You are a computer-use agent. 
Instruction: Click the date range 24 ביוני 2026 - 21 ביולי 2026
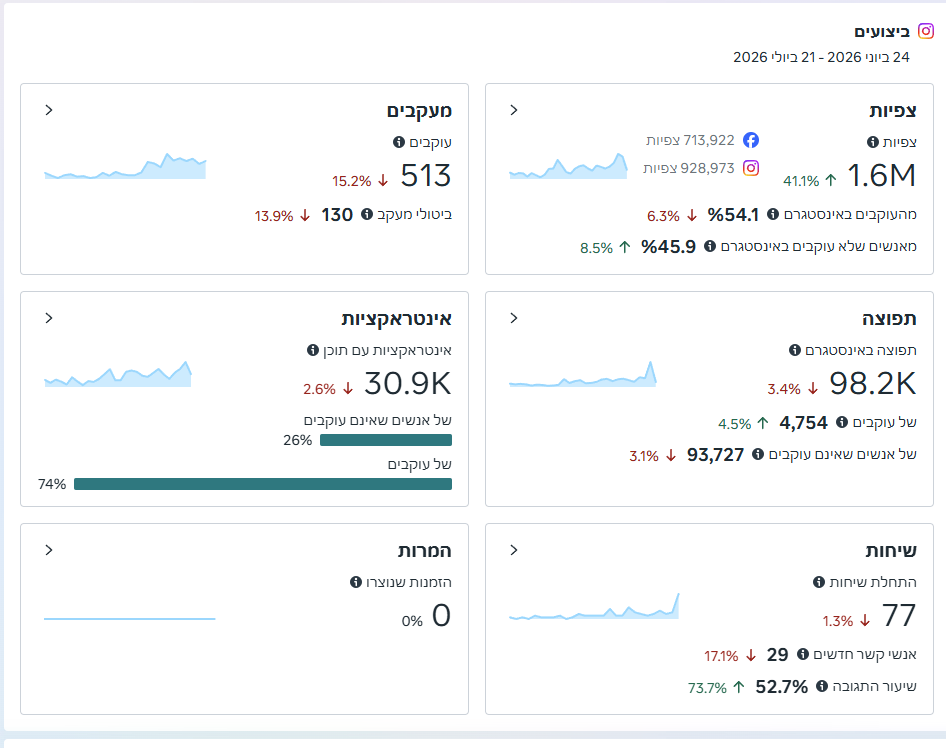tap(821, 57)
